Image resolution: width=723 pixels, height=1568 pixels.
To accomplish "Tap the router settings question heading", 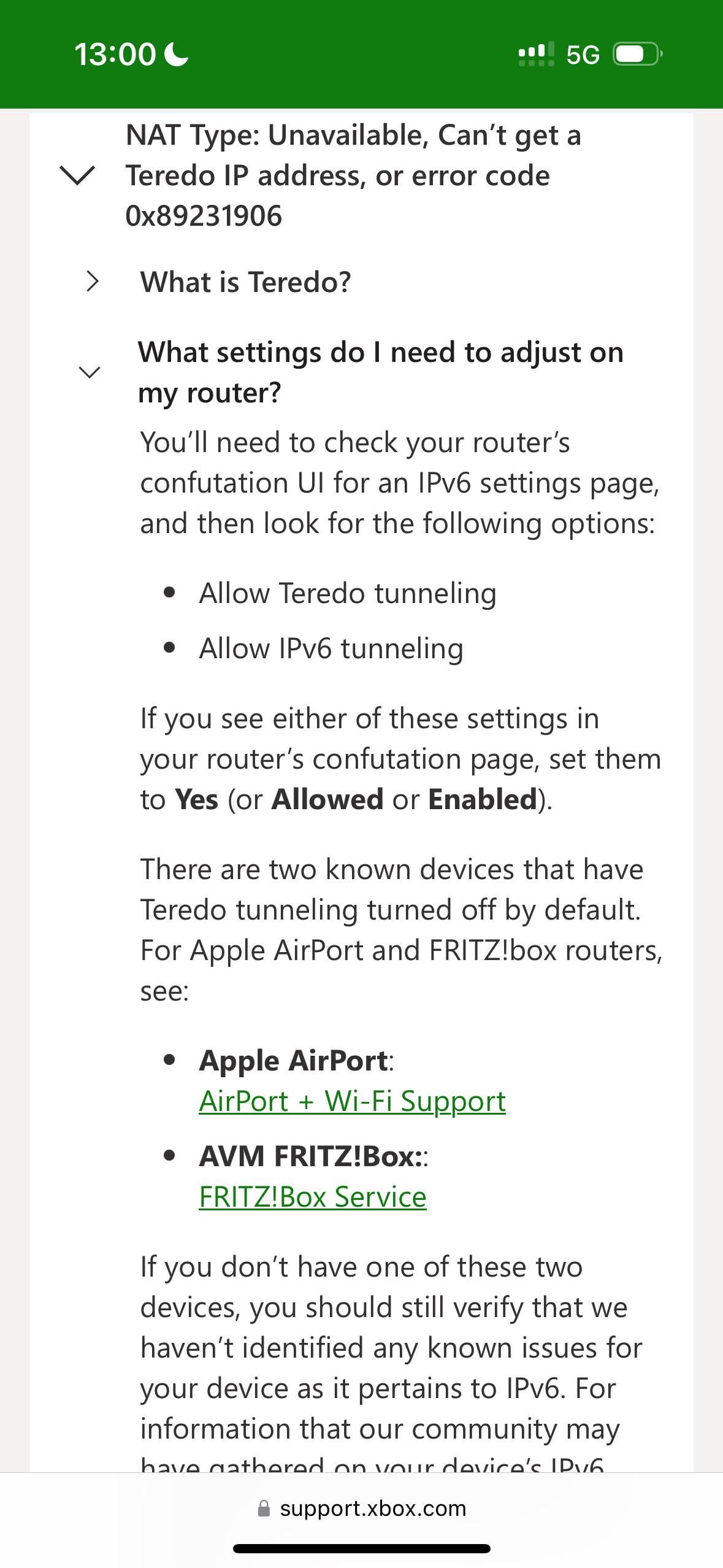I will click(x=380, y=372).
